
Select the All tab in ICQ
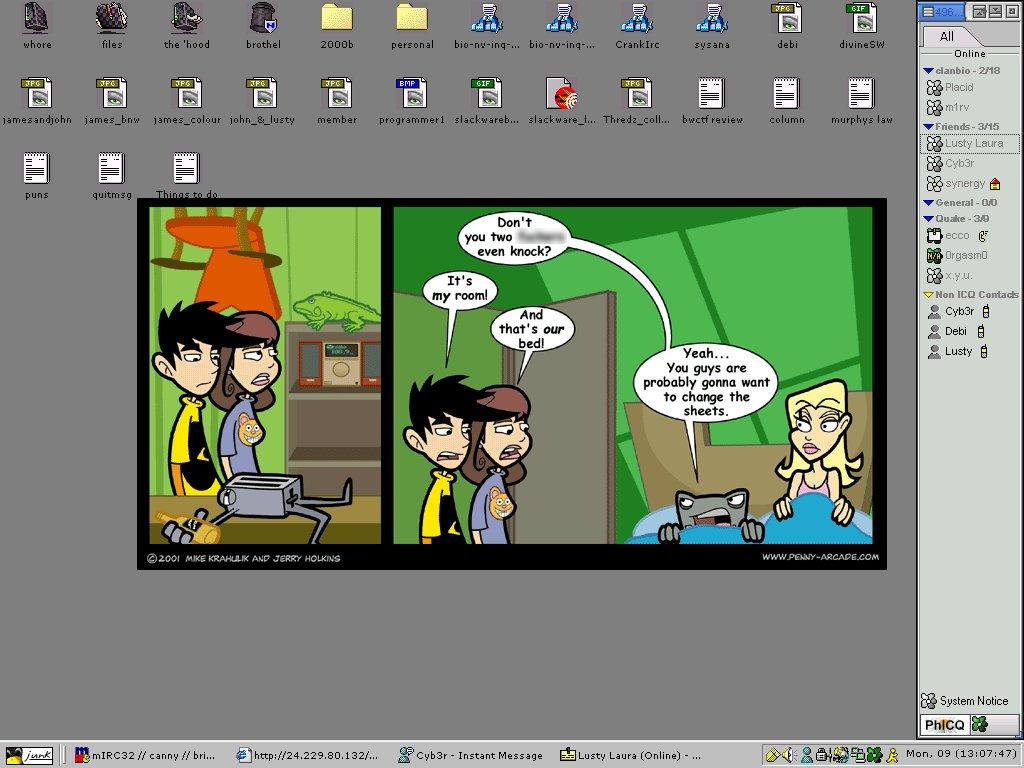[946, 36]
